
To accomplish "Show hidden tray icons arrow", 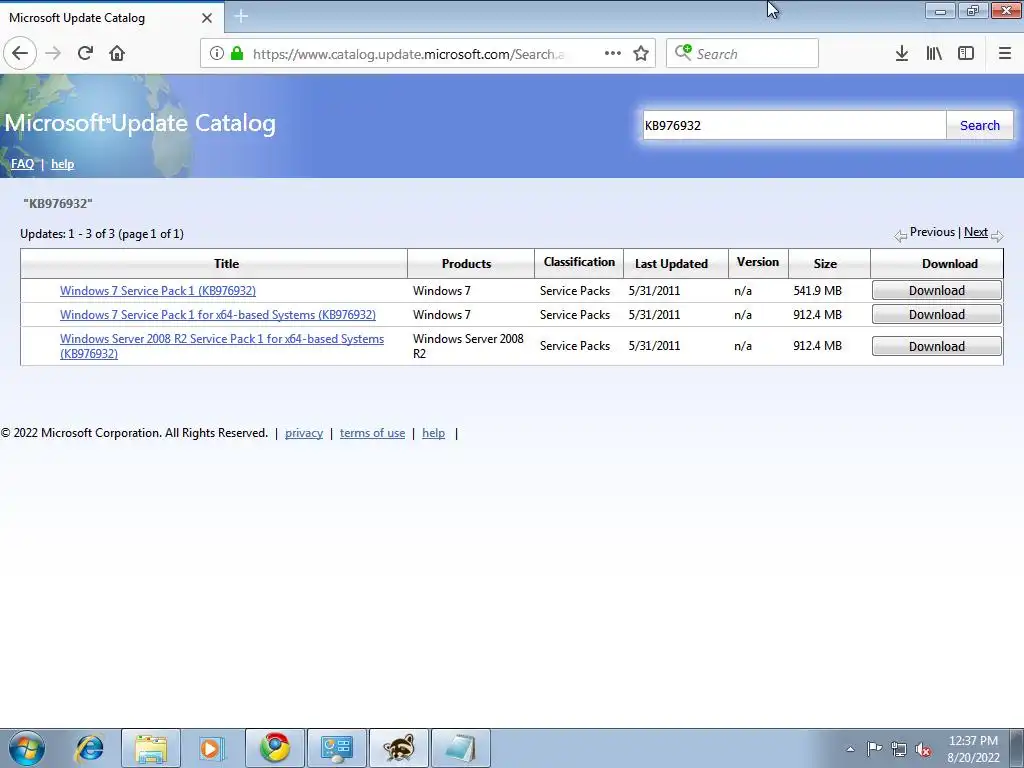I will click(850, 749).
